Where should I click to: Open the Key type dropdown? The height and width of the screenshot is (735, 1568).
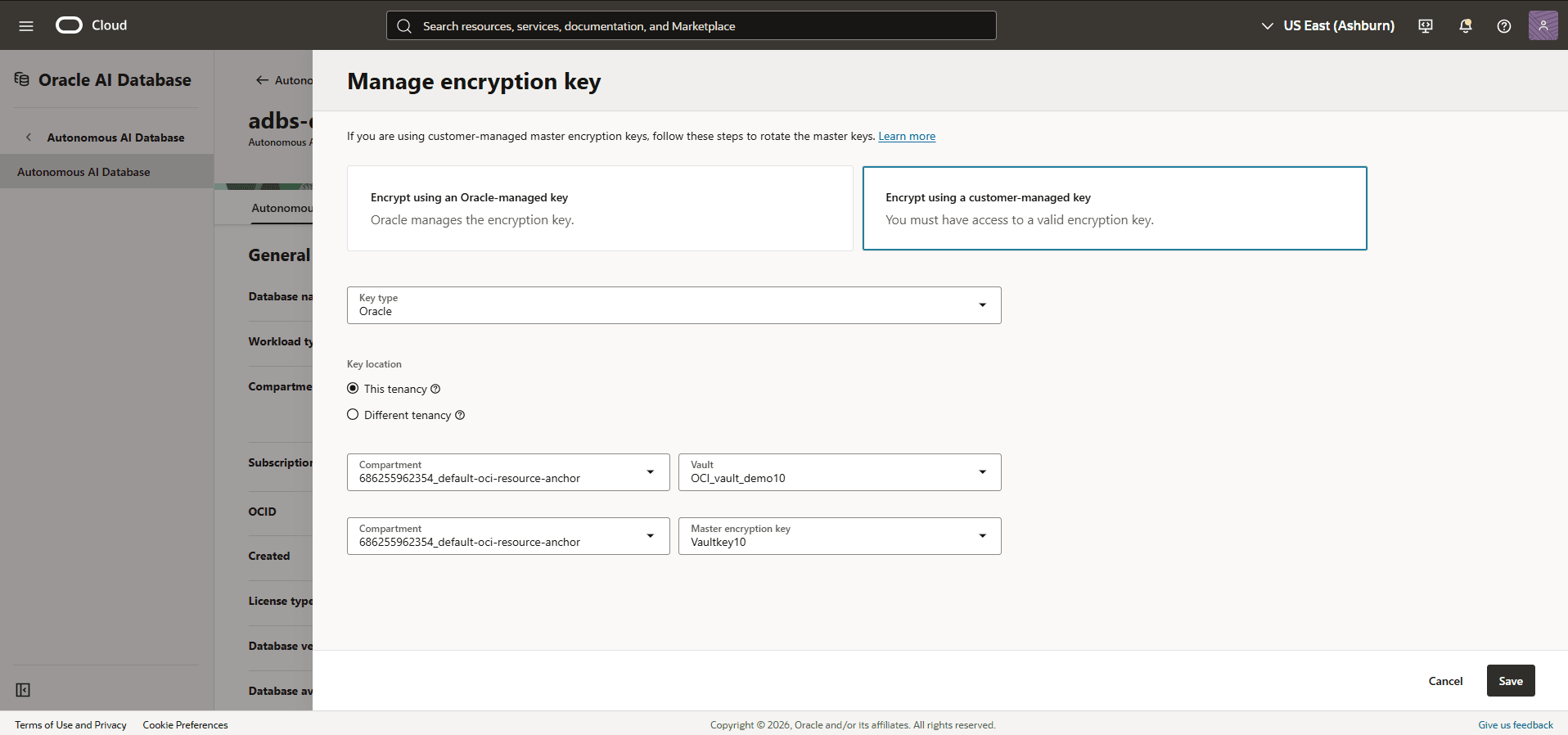point(674,305)
